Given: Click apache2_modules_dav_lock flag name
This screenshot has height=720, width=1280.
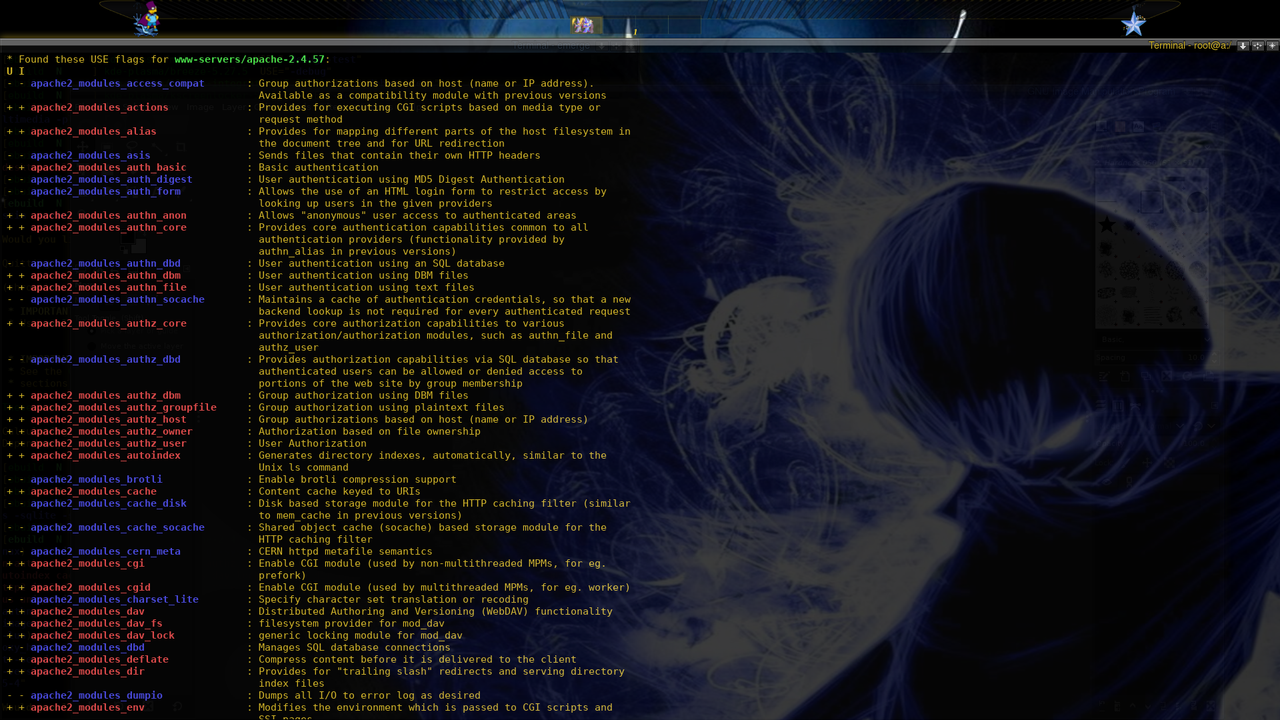Looking at the screenshot, I should 102,636.
